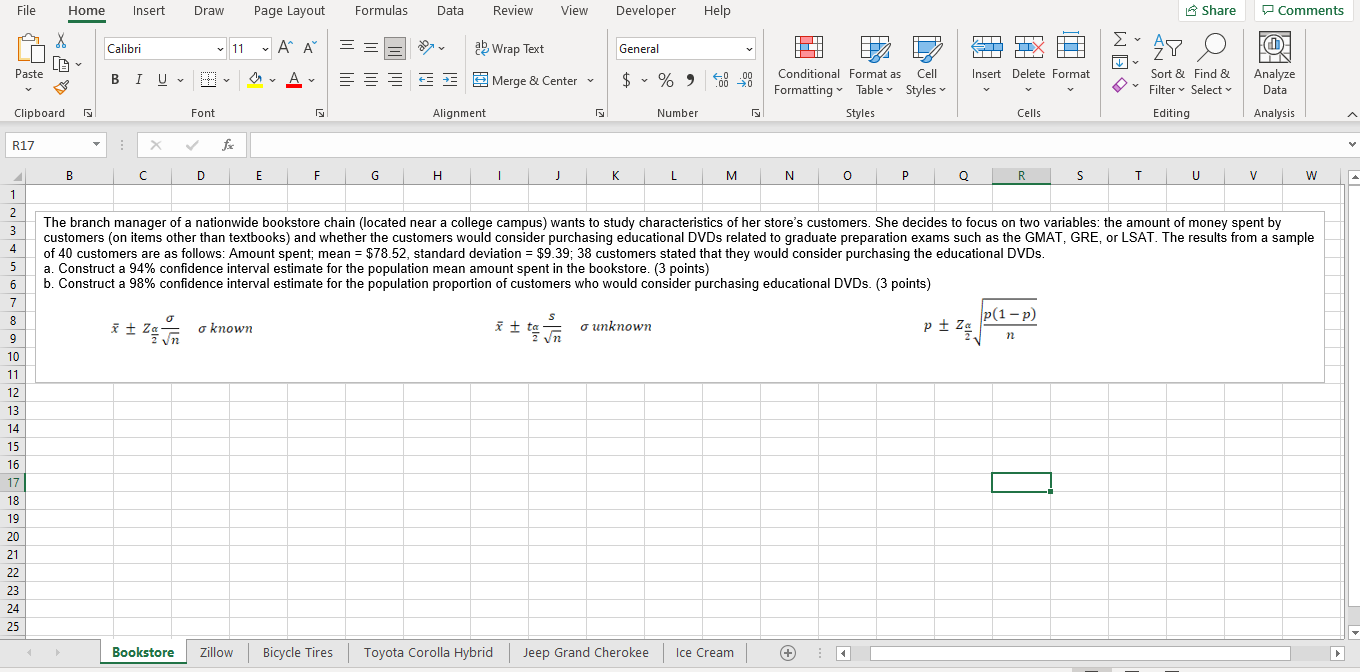Select the Bold formatting icon
The width and height of the screenshot is (1360, 672).
[114, 80]
